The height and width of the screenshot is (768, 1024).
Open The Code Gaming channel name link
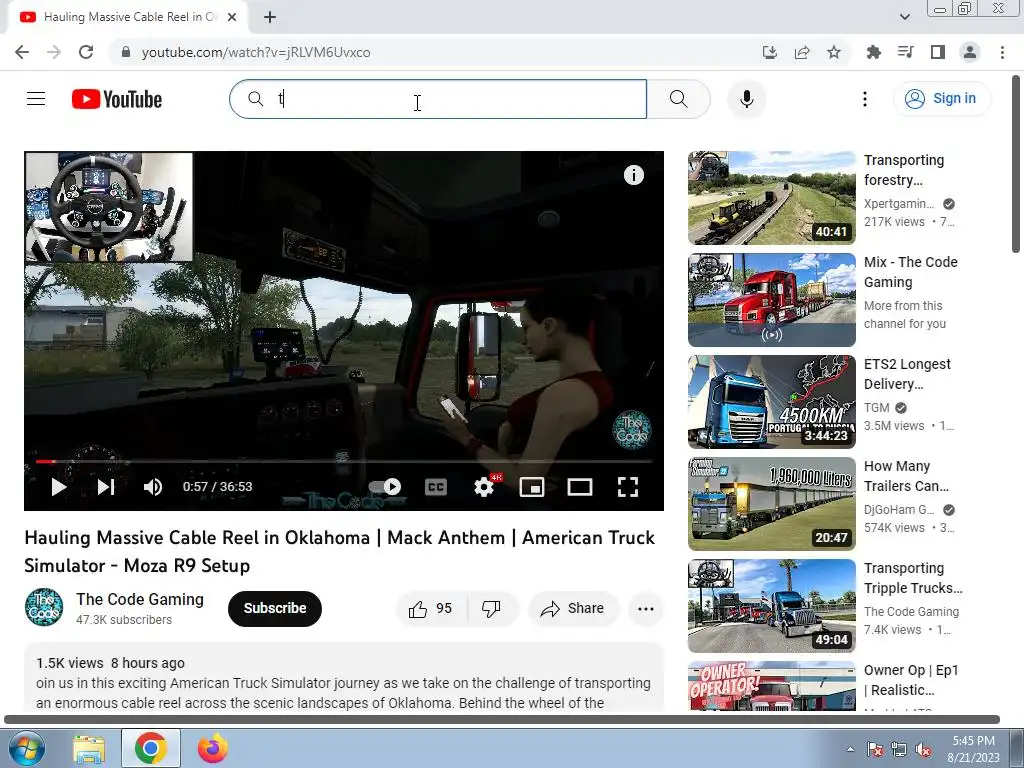[x=140, y=600]
